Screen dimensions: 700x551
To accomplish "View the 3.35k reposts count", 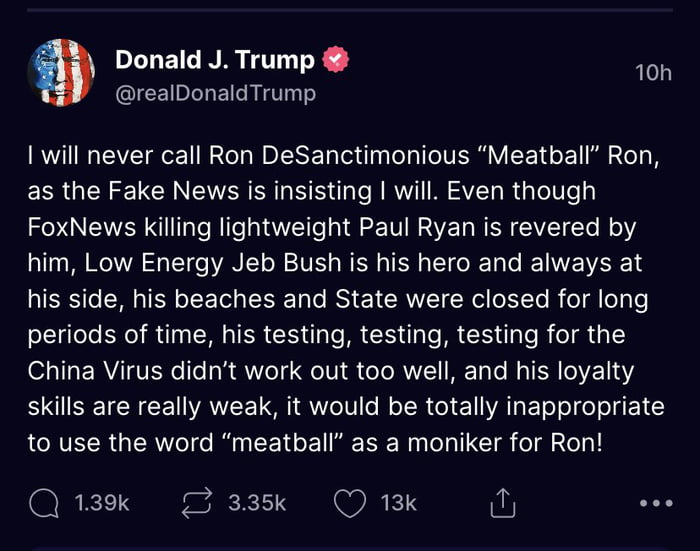I will [x=257, y=503].
